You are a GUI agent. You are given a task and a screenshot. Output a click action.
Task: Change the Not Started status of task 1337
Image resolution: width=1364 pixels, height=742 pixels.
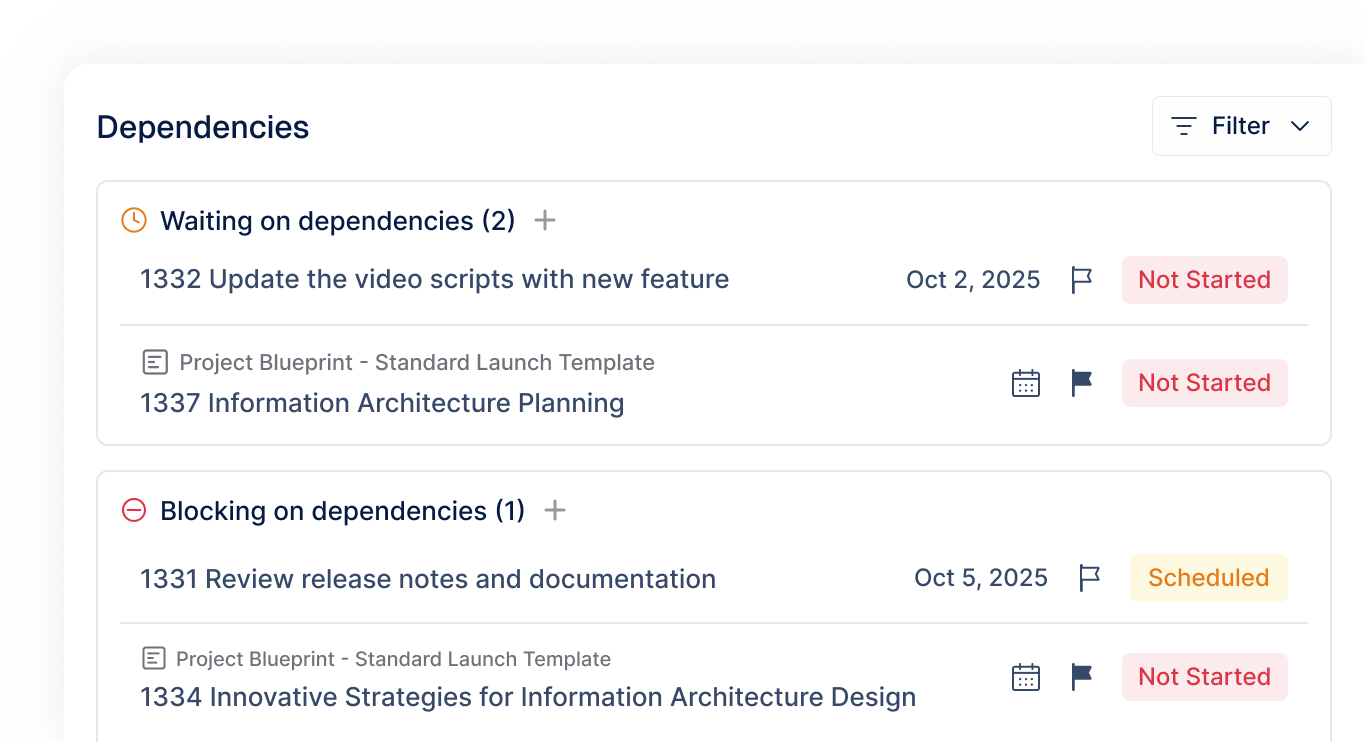[x=1204, y=383]
